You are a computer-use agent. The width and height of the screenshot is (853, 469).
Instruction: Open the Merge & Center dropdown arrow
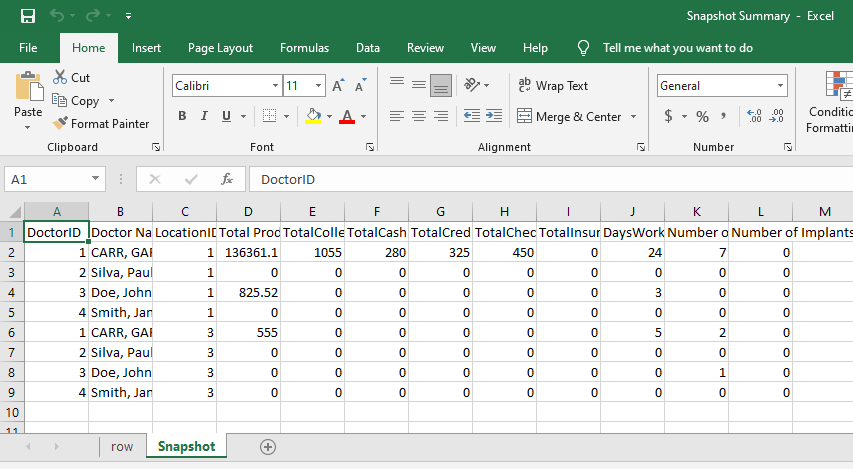tap(634, 117)
